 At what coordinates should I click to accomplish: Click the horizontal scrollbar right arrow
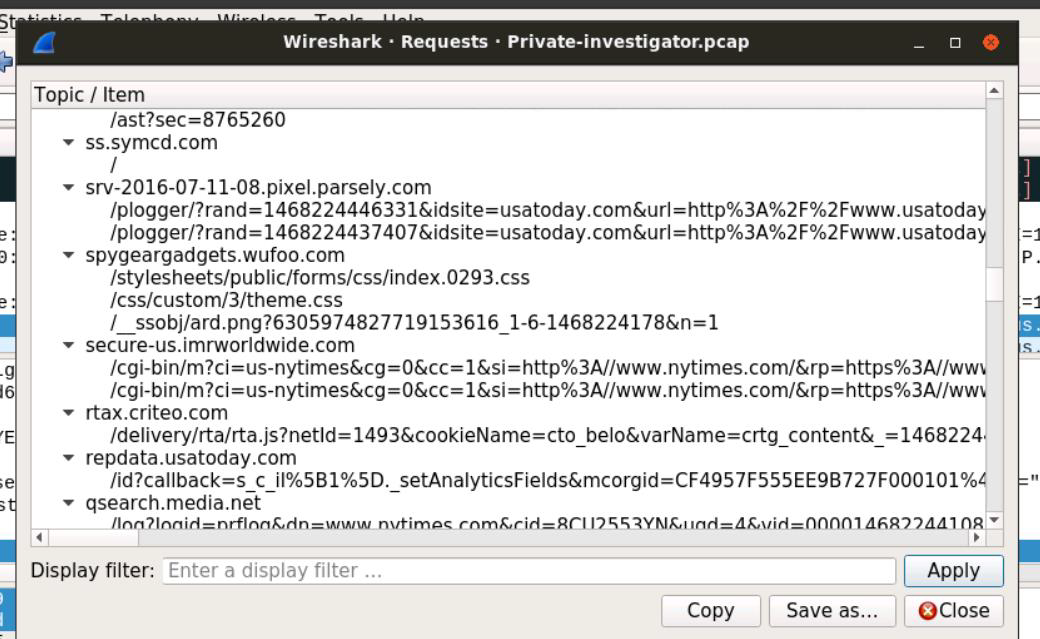pos(978,537)
